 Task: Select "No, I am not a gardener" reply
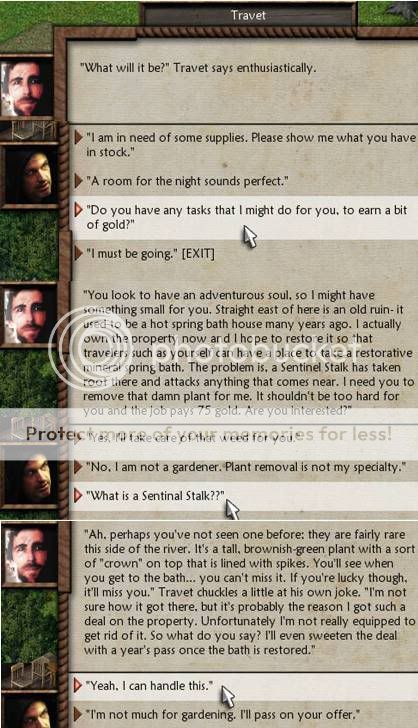tap(246, 467)
